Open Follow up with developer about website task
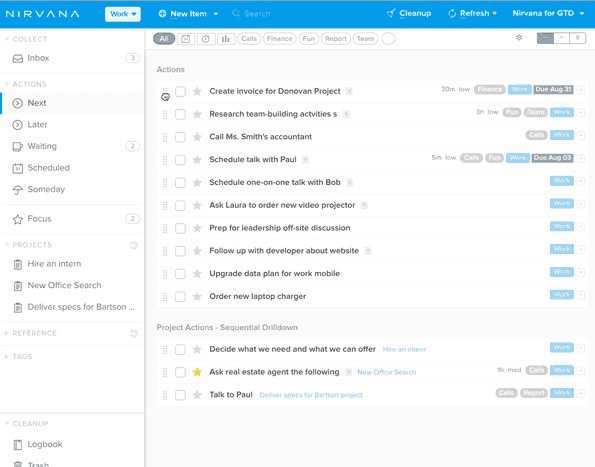Screen dimensions: 595x467 284,251
